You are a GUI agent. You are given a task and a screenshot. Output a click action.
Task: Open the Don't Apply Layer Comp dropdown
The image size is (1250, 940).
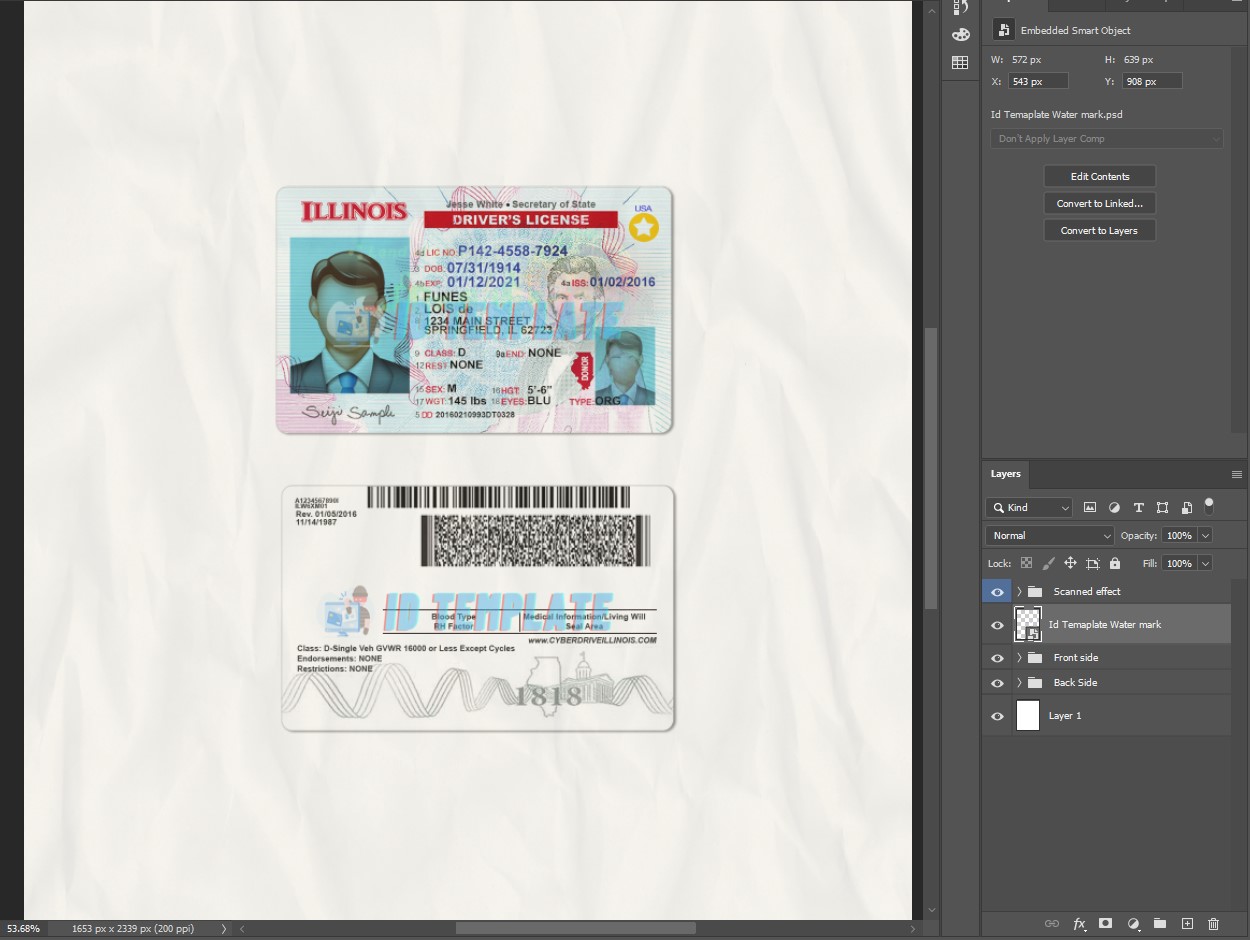[1107, 139]
